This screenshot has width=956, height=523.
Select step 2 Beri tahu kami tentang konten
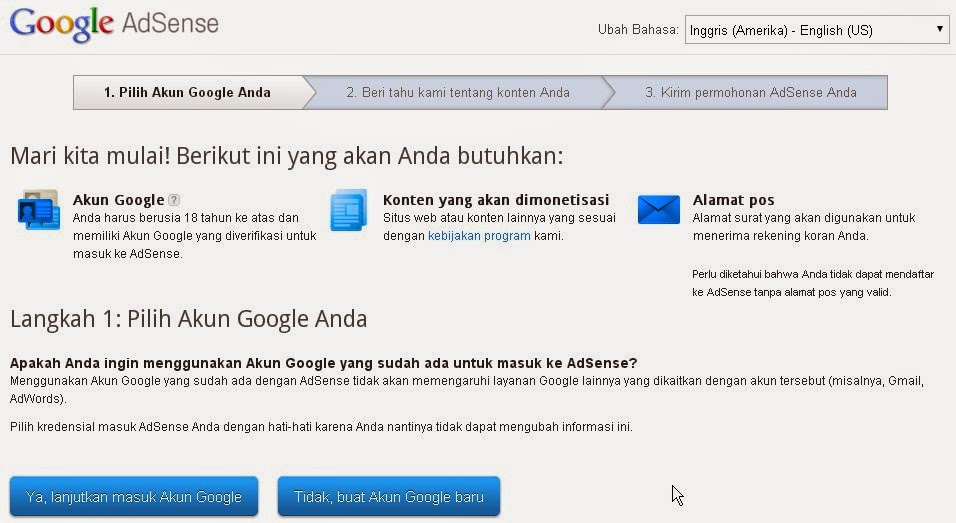(458, 93)
